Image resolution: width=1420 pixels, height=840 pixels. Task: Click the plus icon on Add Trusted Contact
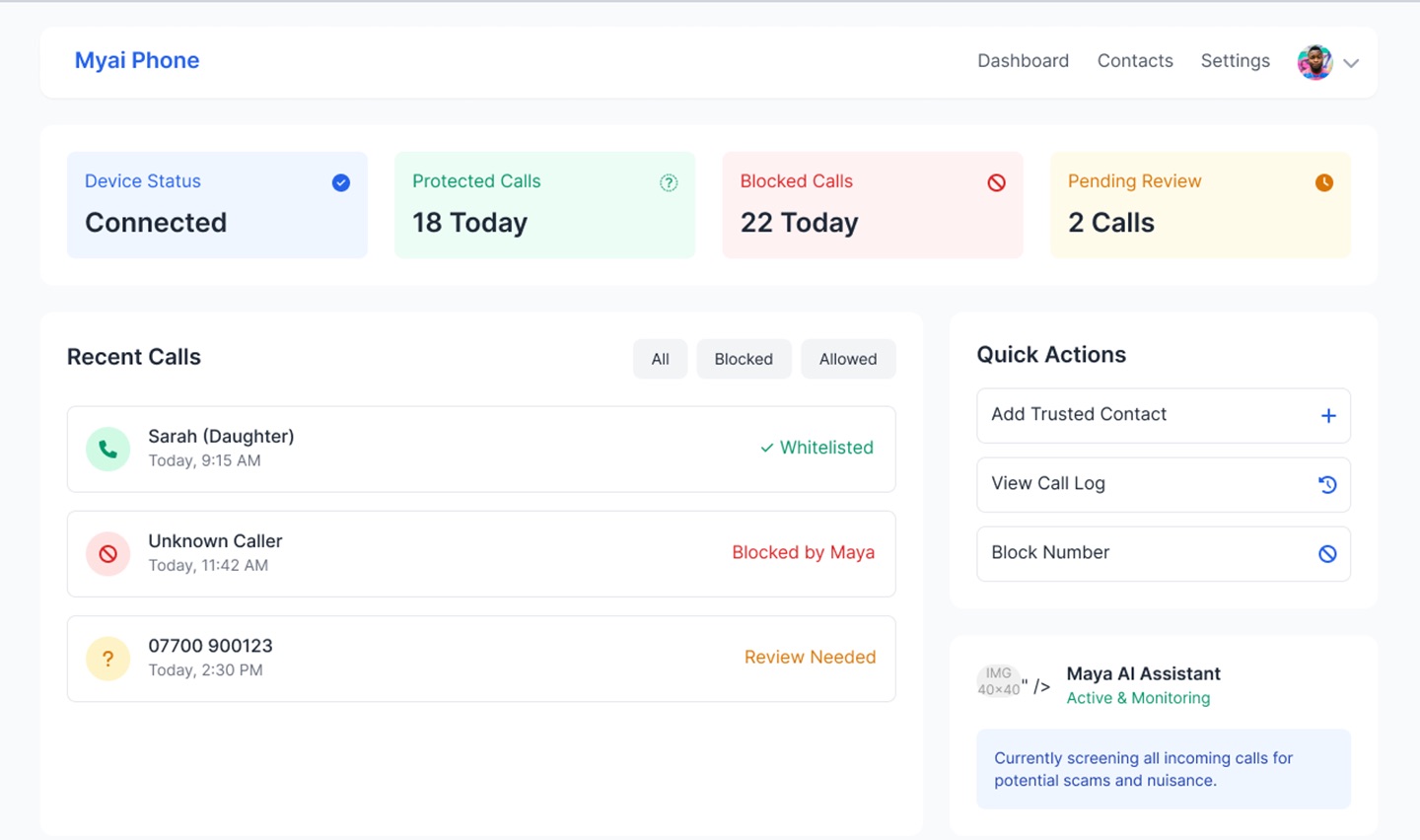[x=1327, y=416]
